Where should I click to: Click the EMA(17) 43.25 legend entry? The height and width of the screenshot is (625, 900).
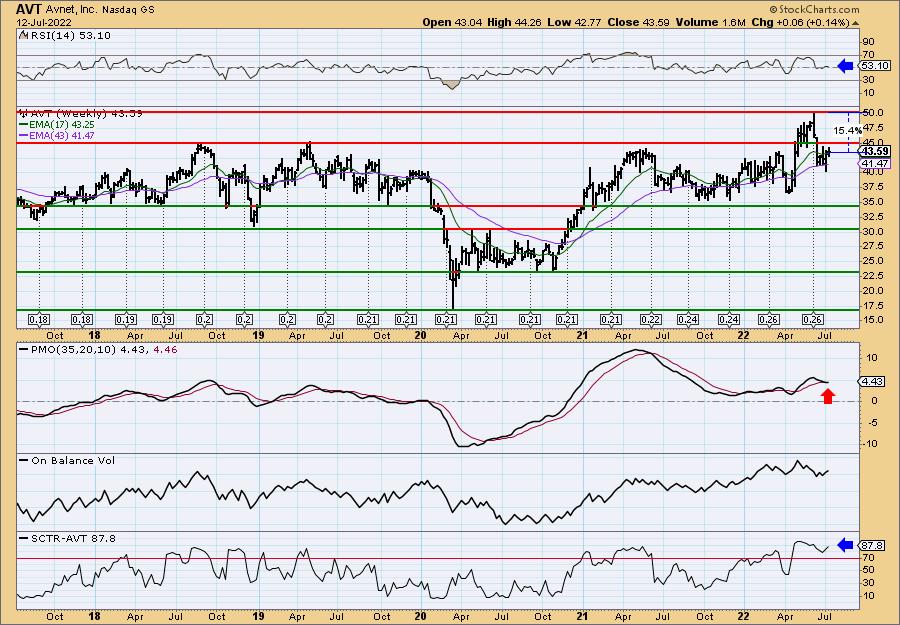[62, 125]
